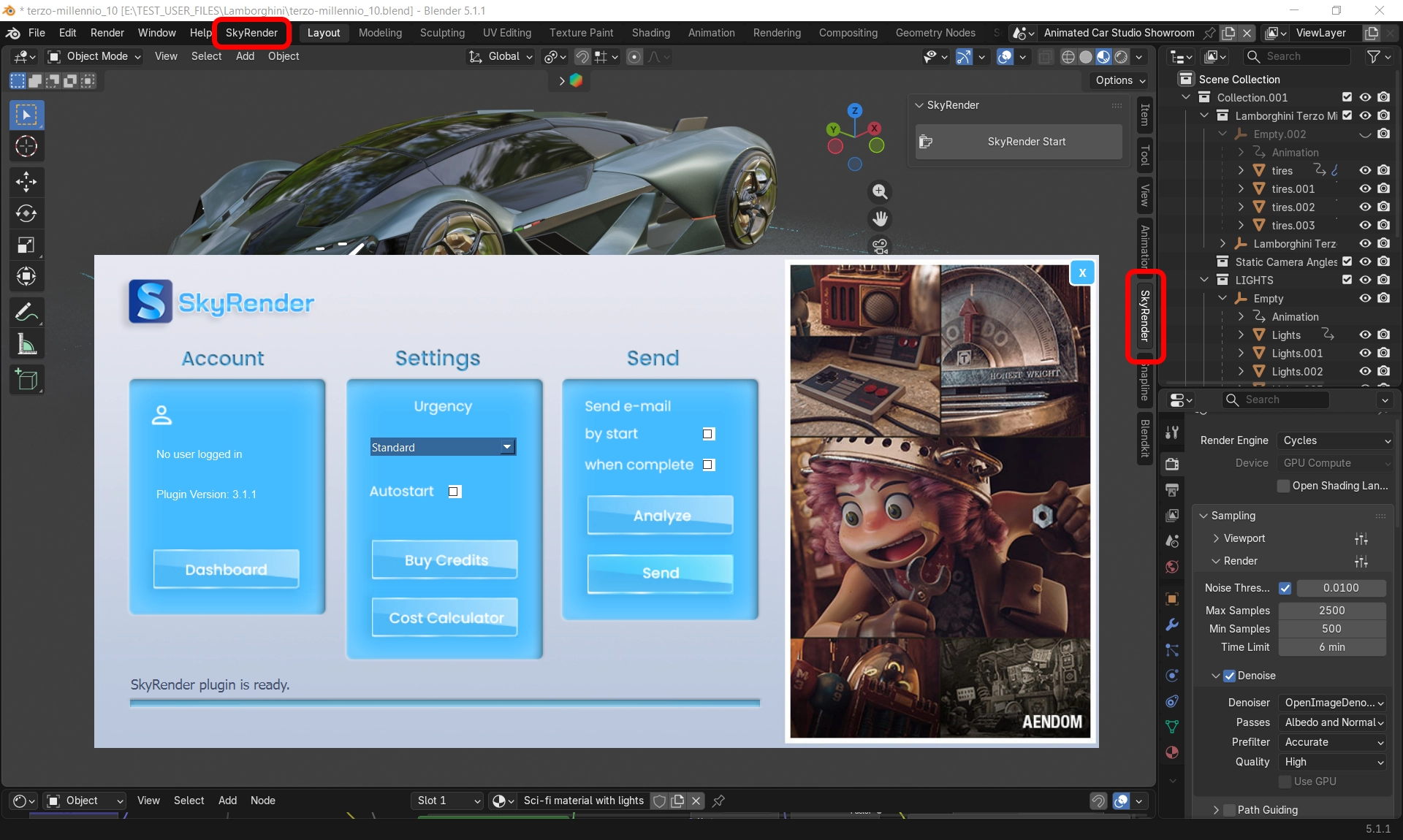This screenshot has width=1403, height=840.
Task: Hide the tires.001 object in viewport
Action: 1365,188
